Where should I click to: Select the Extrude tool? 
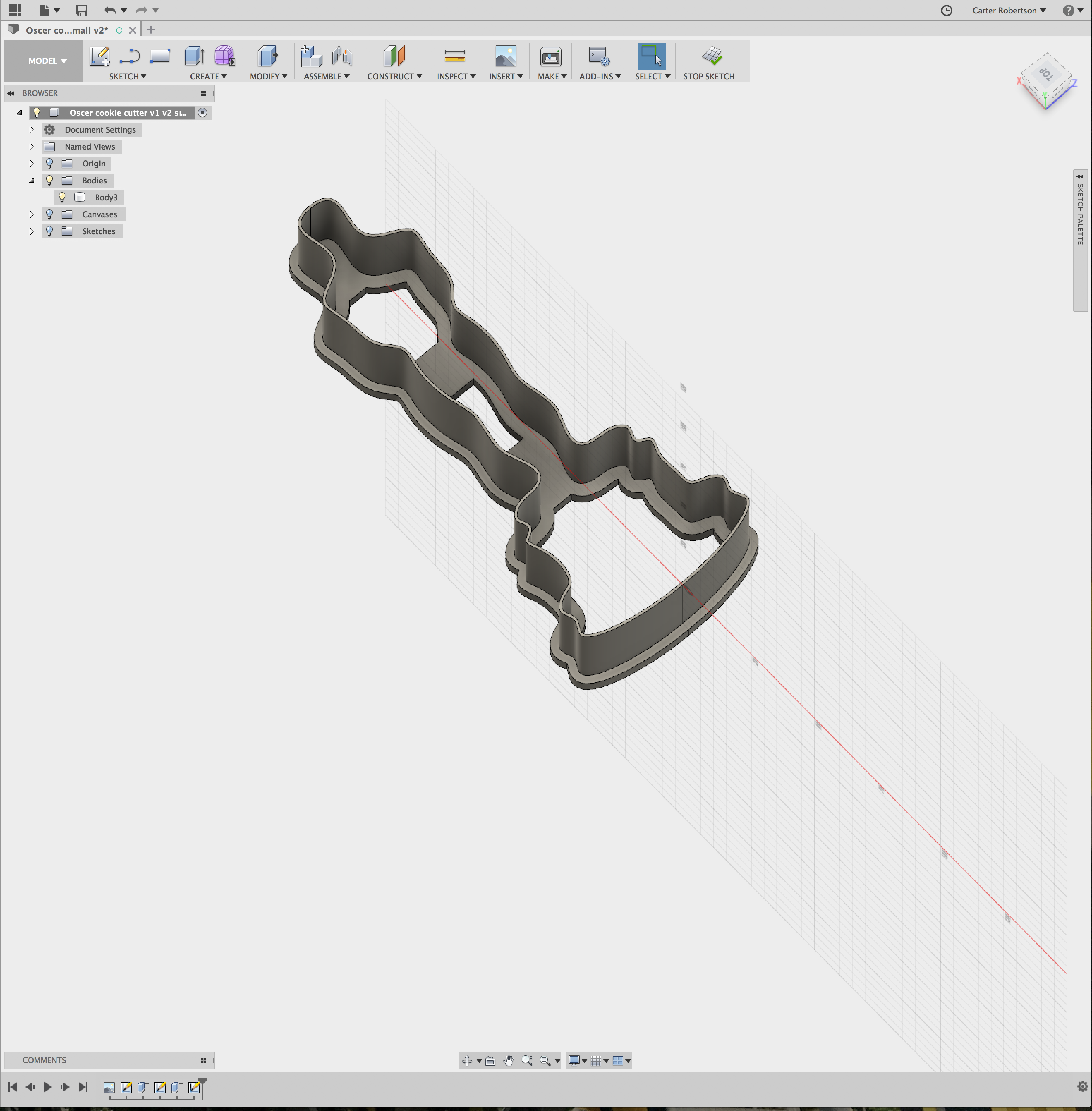tap(195, 56)
